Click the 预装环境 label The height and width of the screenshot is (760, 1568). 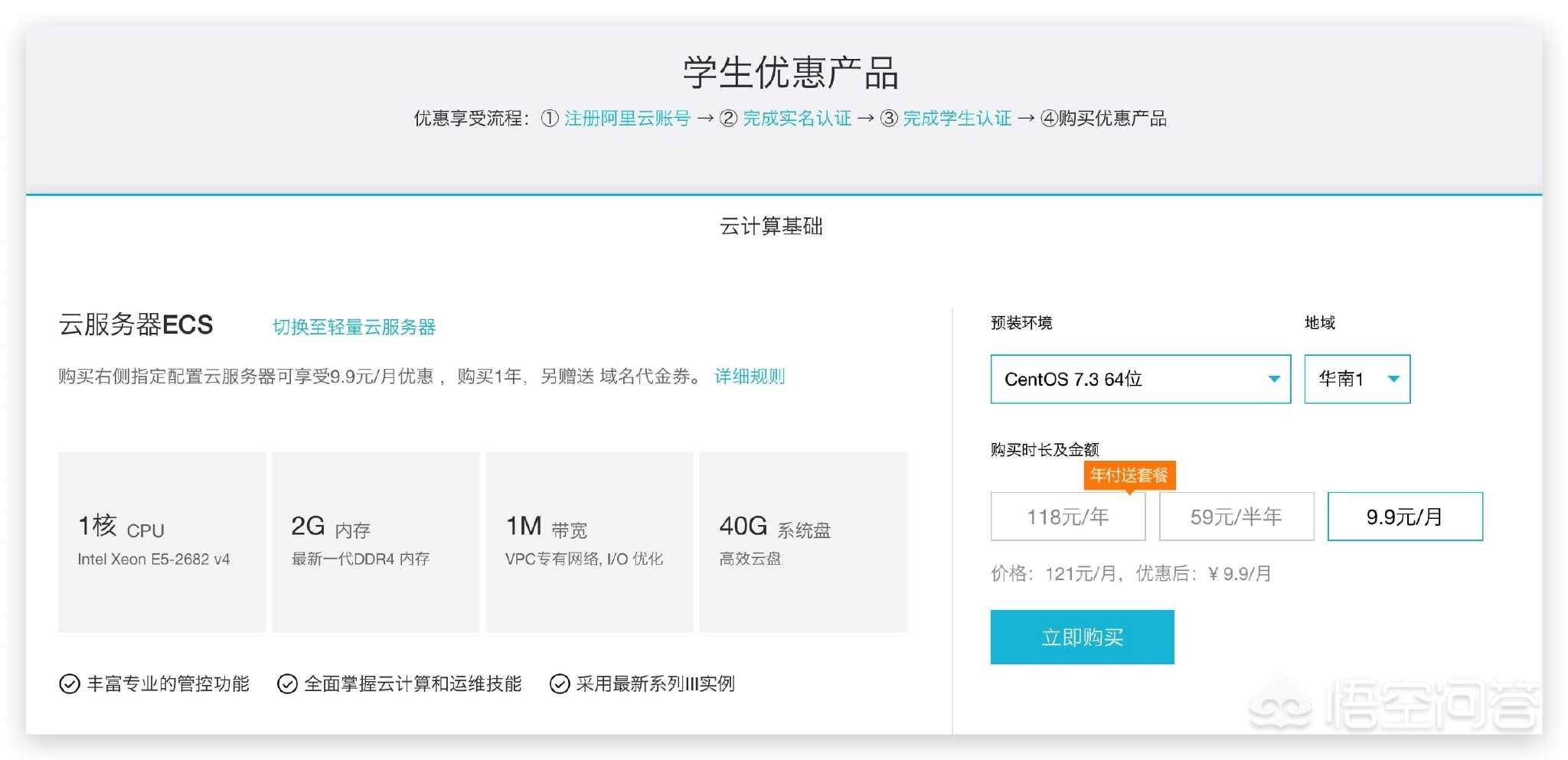(1021, 323)
